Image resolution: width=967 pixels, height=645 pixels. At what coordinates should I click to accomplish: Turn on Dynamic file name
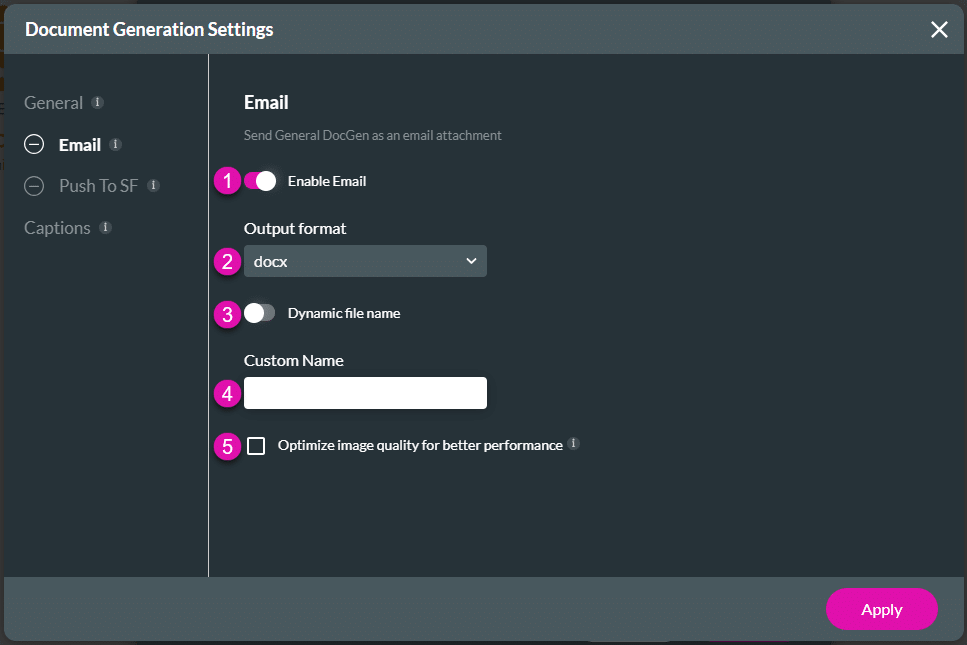[258, 313]
